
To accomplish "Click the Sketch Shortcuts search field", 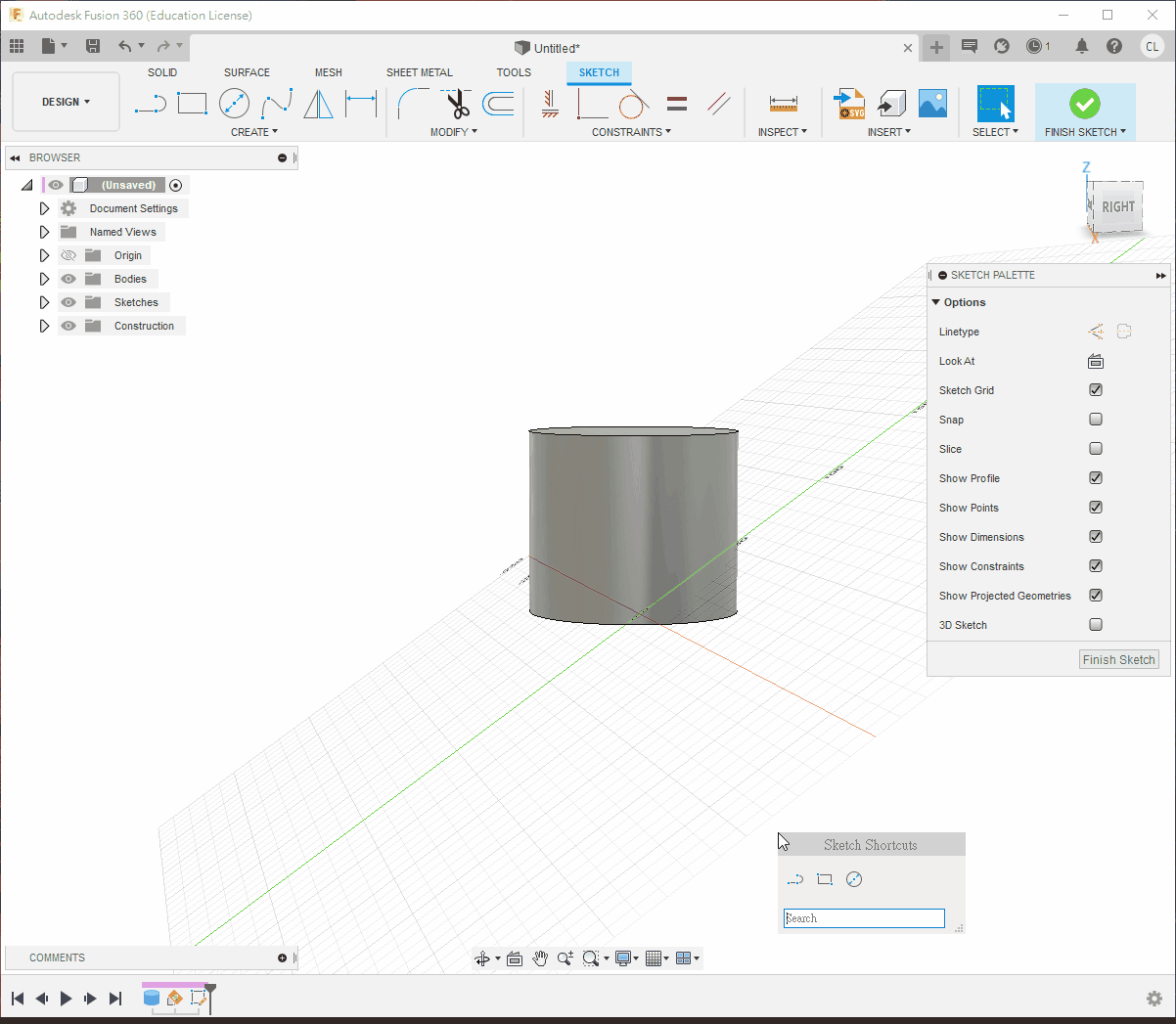I will coord(864,918).
